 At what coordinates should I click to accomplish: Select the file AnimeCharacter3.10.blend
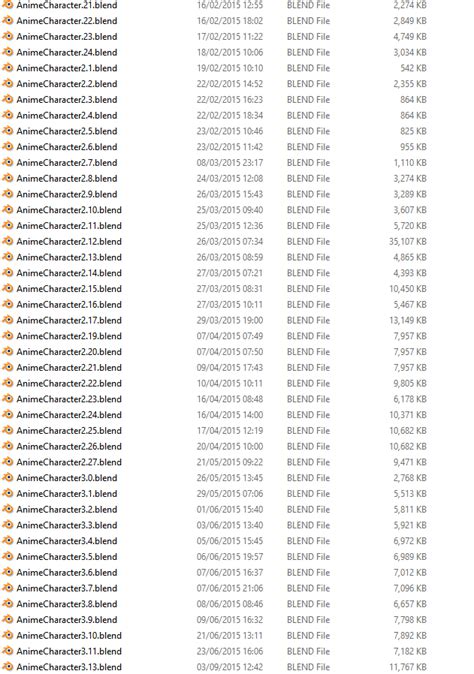[69, 635]
